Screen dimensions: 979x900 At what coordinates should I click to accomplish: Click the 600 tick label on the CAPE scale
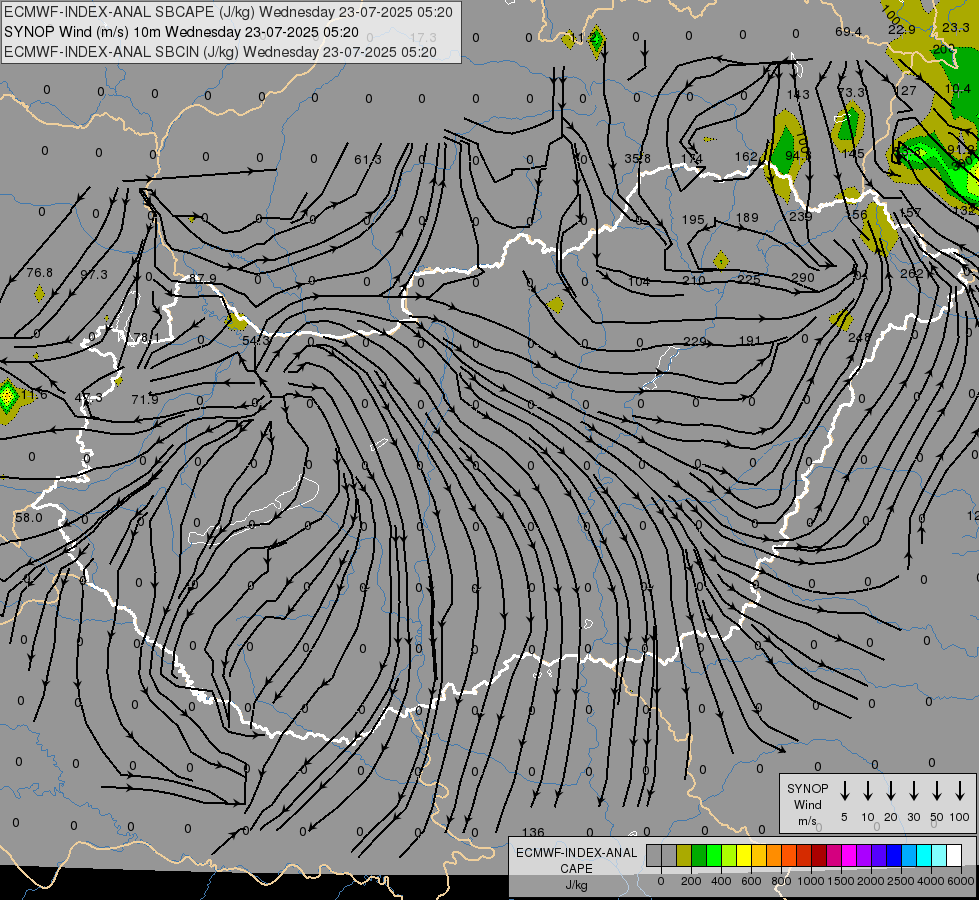751,881
